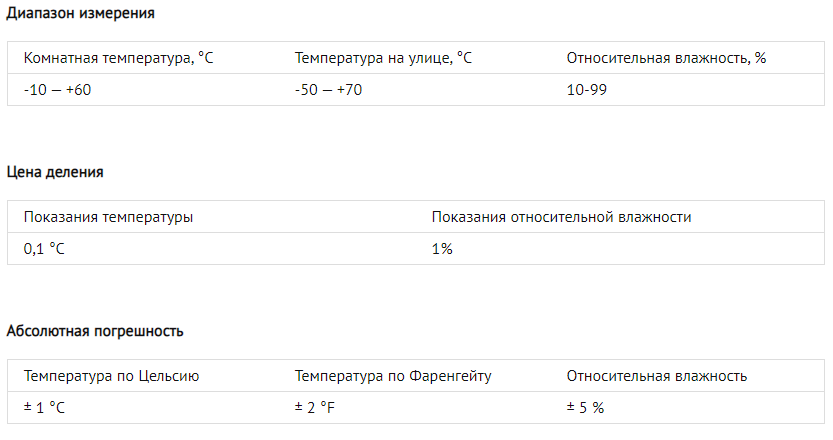Click the room temperature value "-10 — +60"

(57, 89)
